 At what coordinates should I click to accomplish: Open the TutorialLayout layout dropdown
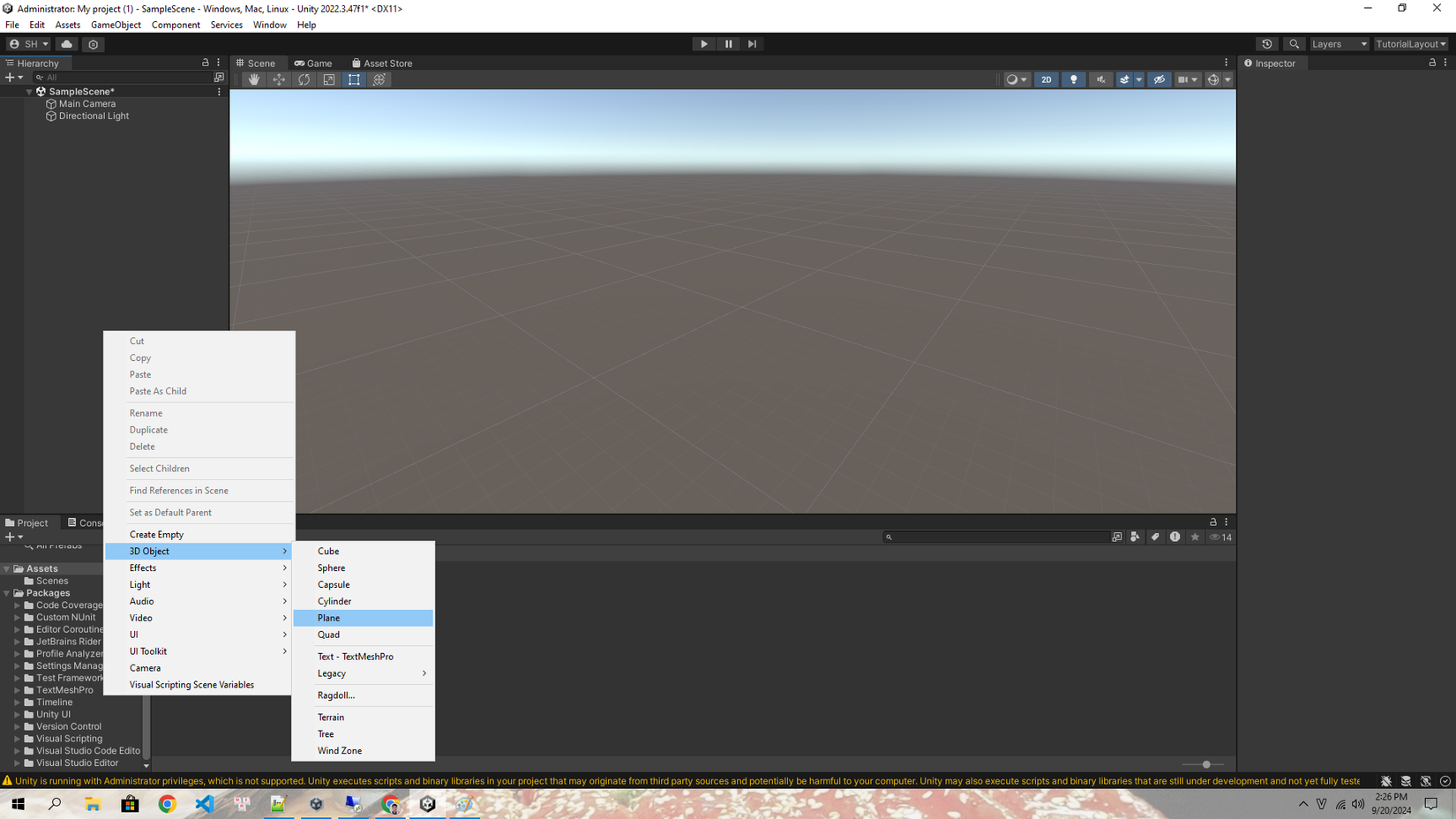[x=1411, y=44]
